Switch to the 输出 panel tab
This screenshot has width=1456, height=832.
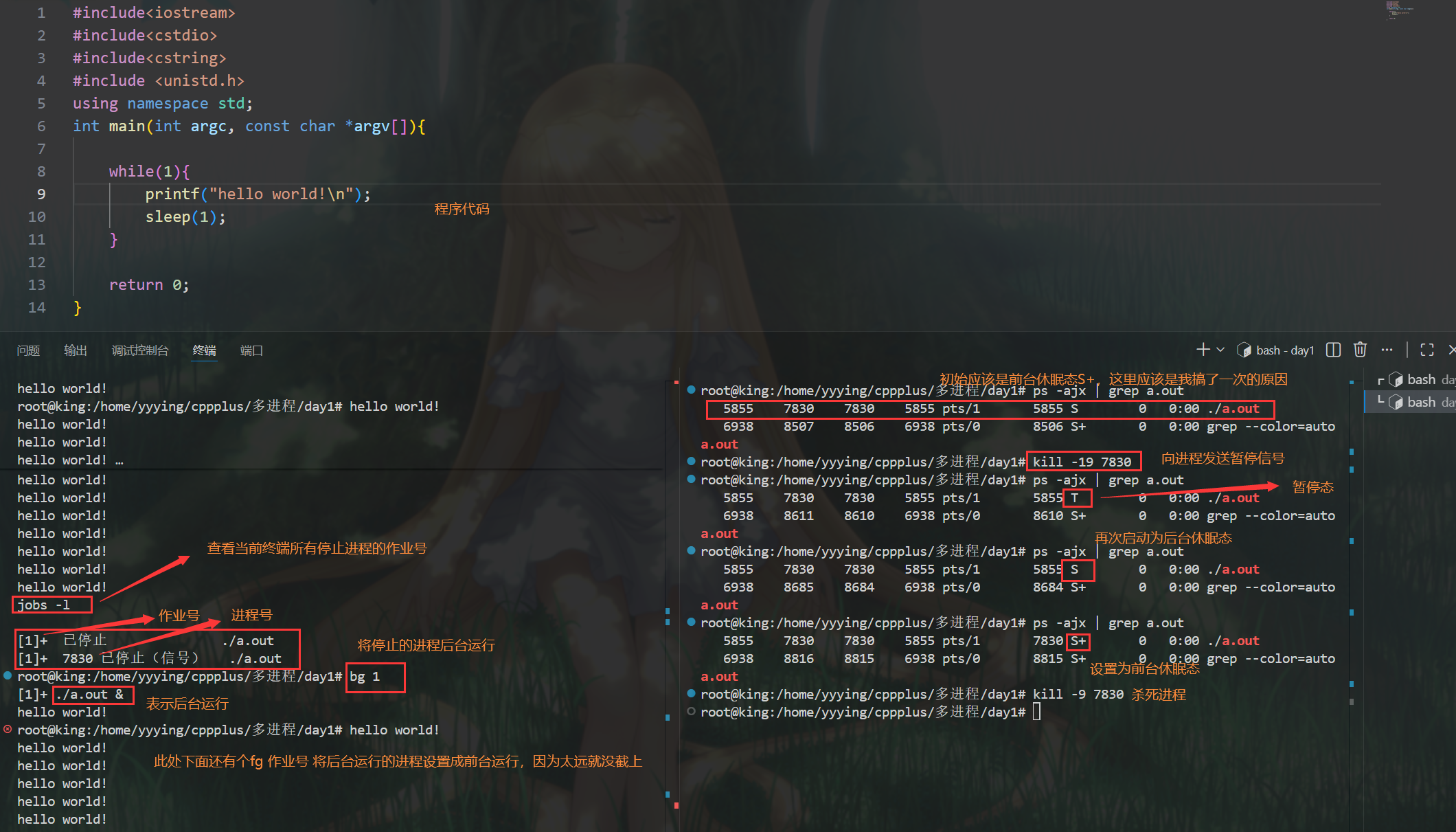coord(76,350)
